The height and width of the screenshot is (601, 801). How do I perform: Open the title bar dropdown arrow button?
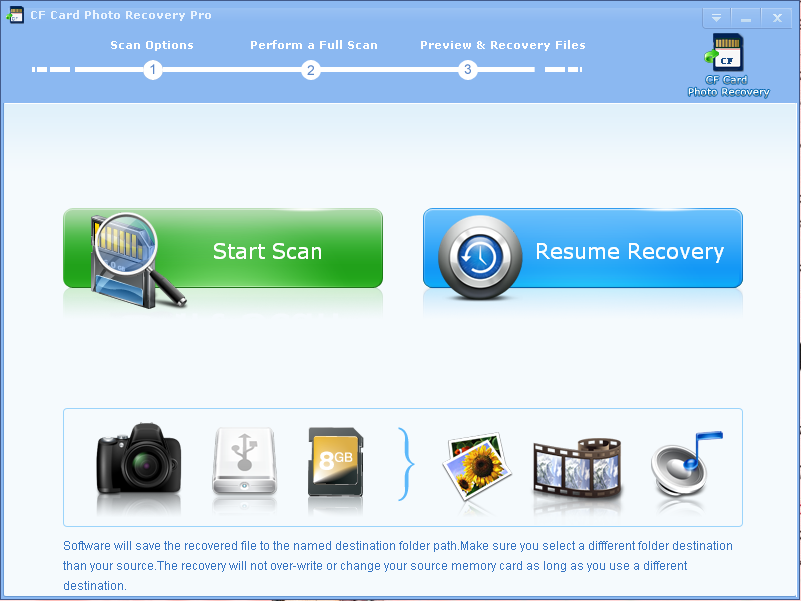[x=716, y=17]
